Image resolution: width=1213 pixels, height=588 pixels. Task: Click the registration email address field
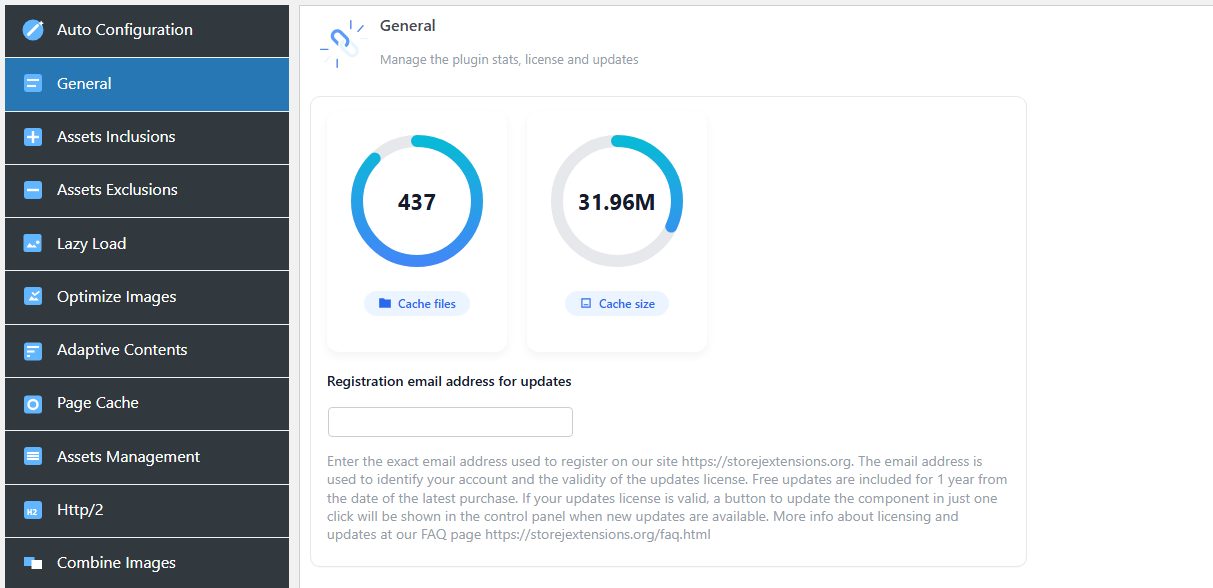pyautogui.click(x=449, y=421)
